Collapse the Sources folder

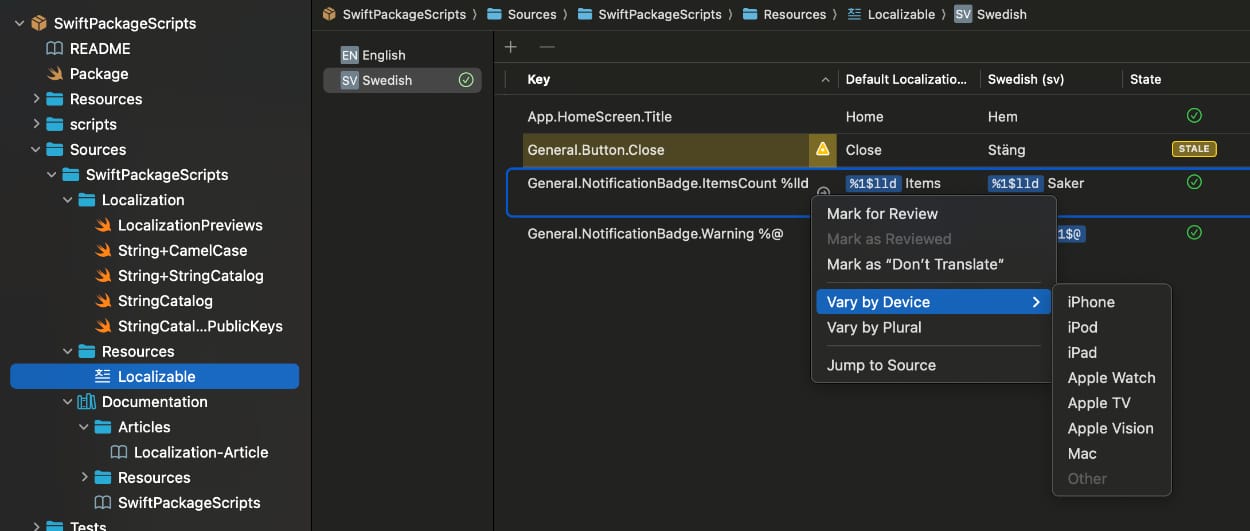click(36, 149)
